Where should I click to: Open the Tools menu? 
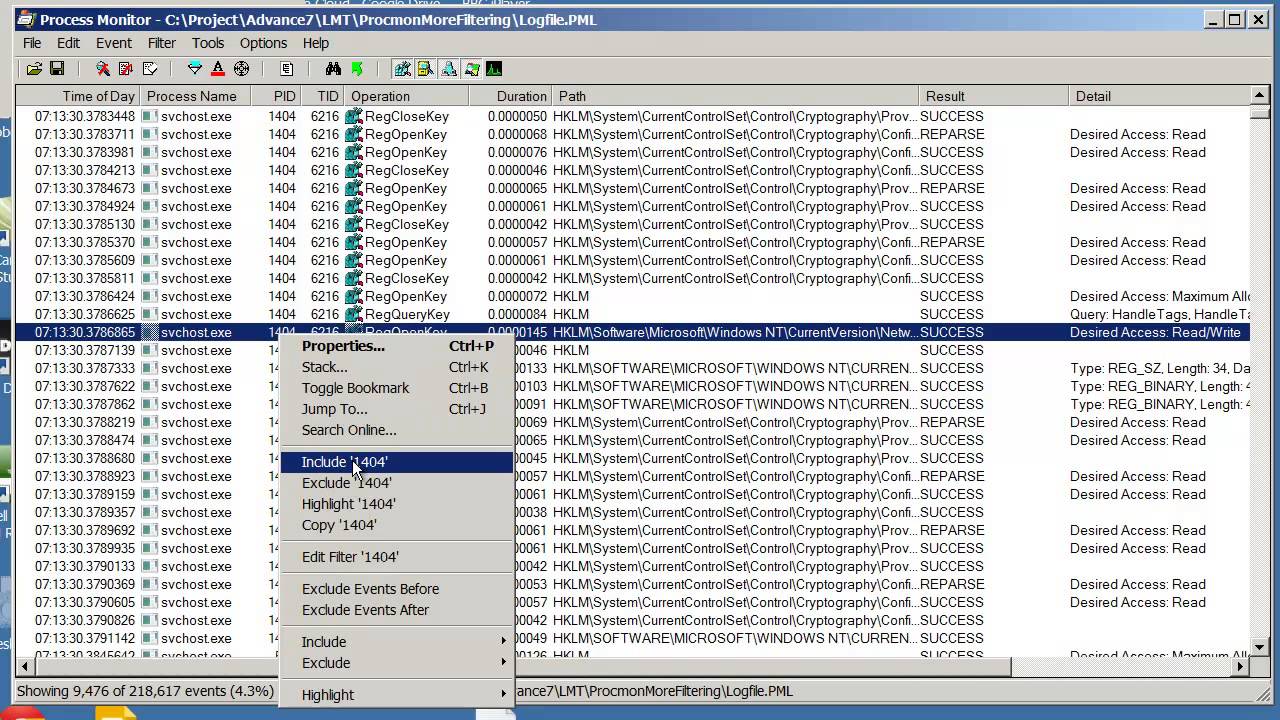tap(208, 43)
